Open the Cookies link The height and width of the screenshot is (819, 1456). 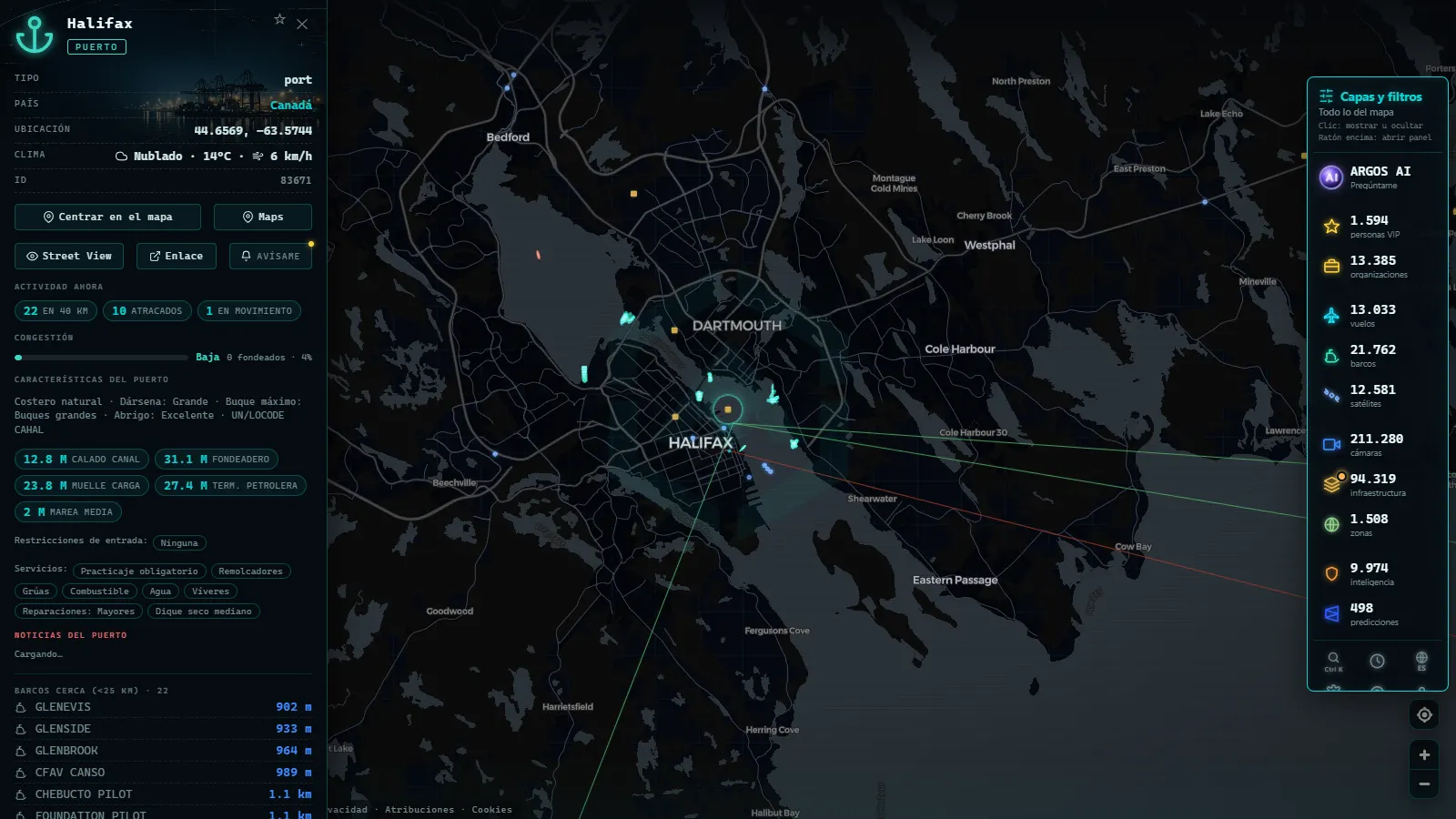[491, 810]
